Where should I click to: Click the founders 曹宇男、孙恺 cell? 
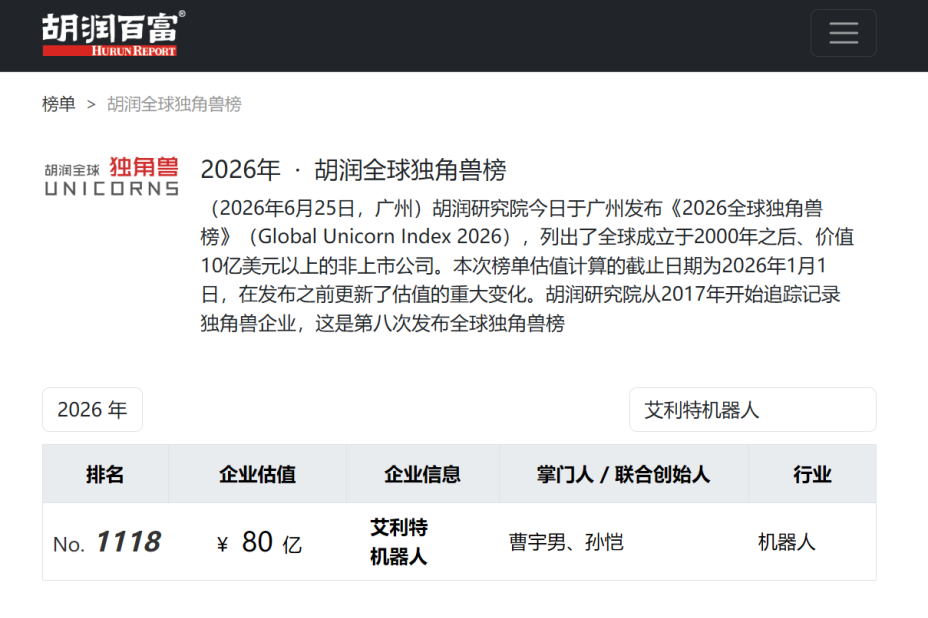pyautogui.click(x=566, y=542)
